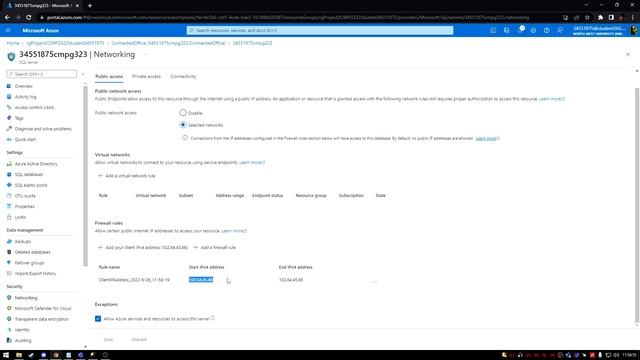640x360 pixels.
Task: Open portal settings gear icon
Action: (x=533, y=31)
